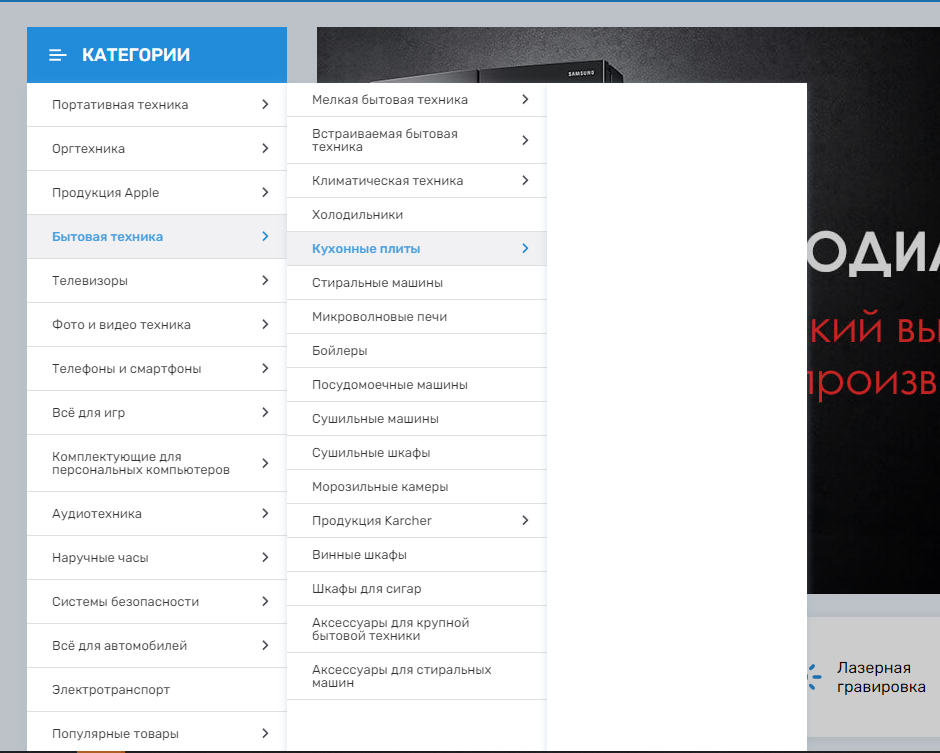Expand arrow next to Портативная техника

265,104
